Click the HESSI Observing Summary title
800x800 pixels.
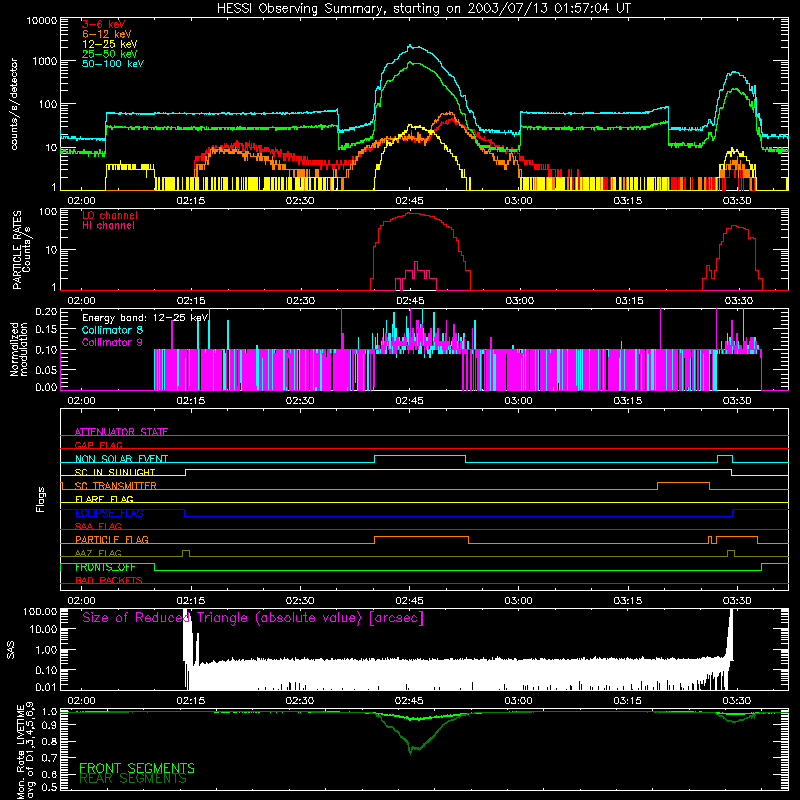[424, 9]
